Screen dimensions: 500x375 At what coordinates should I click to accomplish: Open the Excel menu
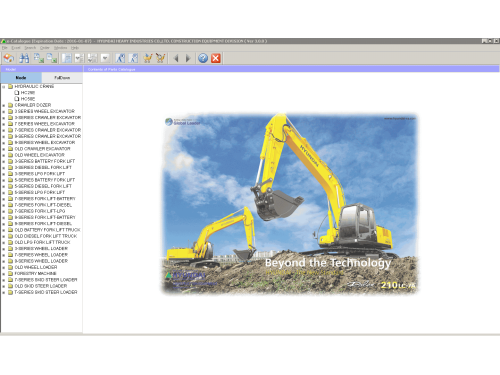(x=16, y=48)
